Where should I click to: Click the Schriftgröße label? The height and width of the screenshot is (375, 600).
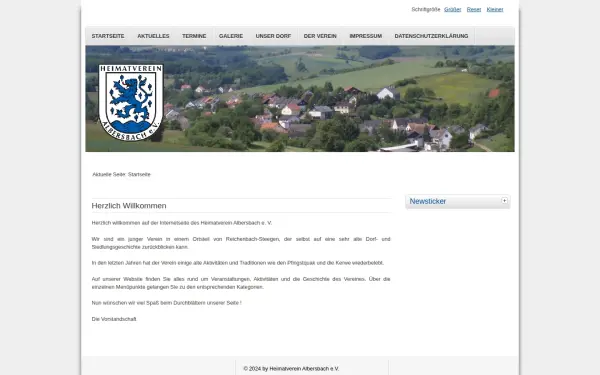(426, 10)
